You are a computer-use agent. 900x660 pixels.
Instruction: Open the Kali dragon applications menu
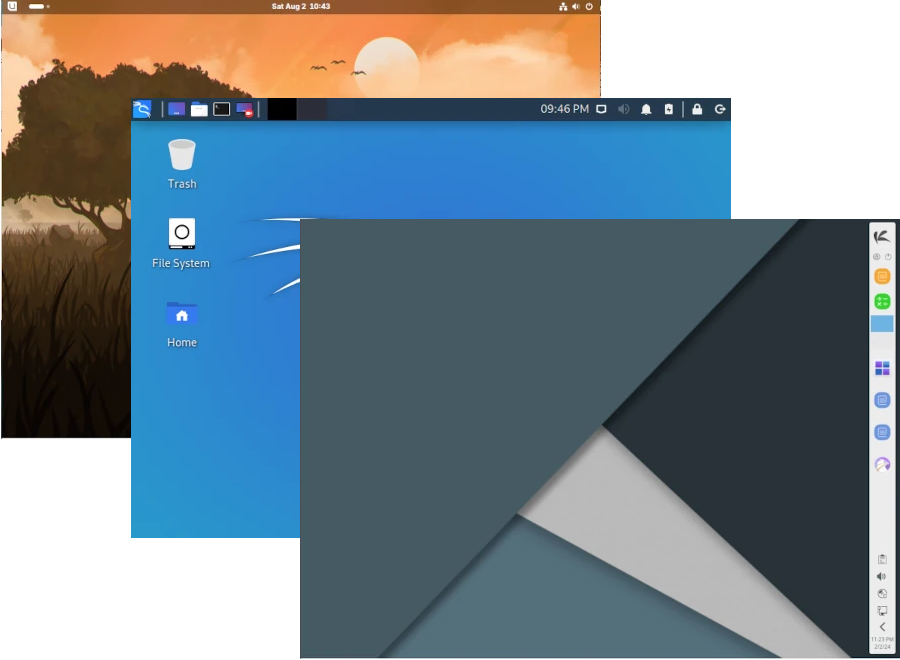click(142, 109)
